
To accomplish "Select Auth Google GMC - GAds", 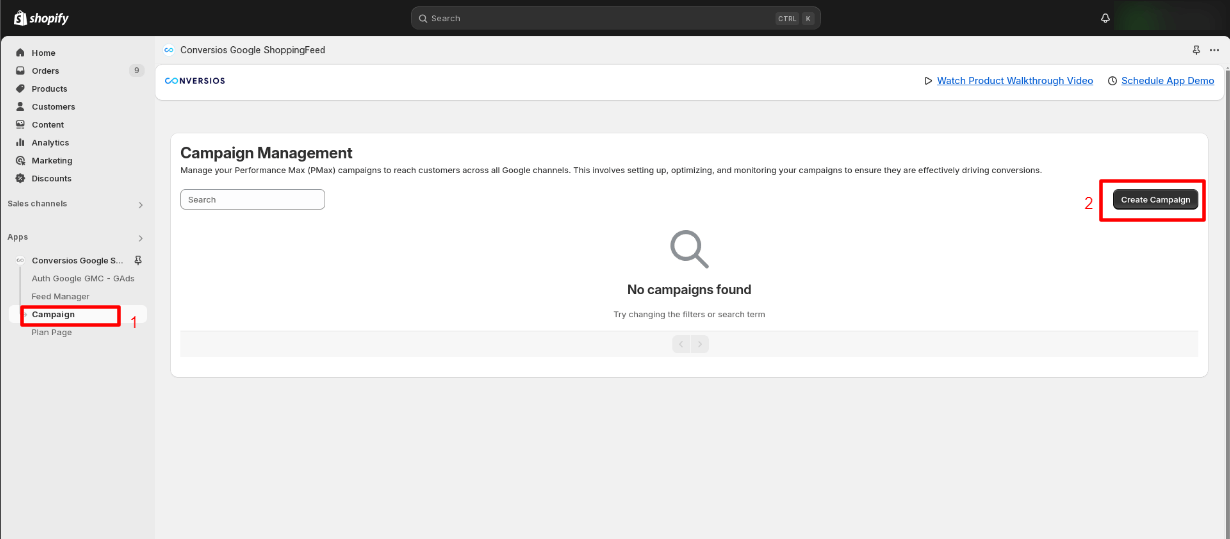I will (x=83, y=279).
